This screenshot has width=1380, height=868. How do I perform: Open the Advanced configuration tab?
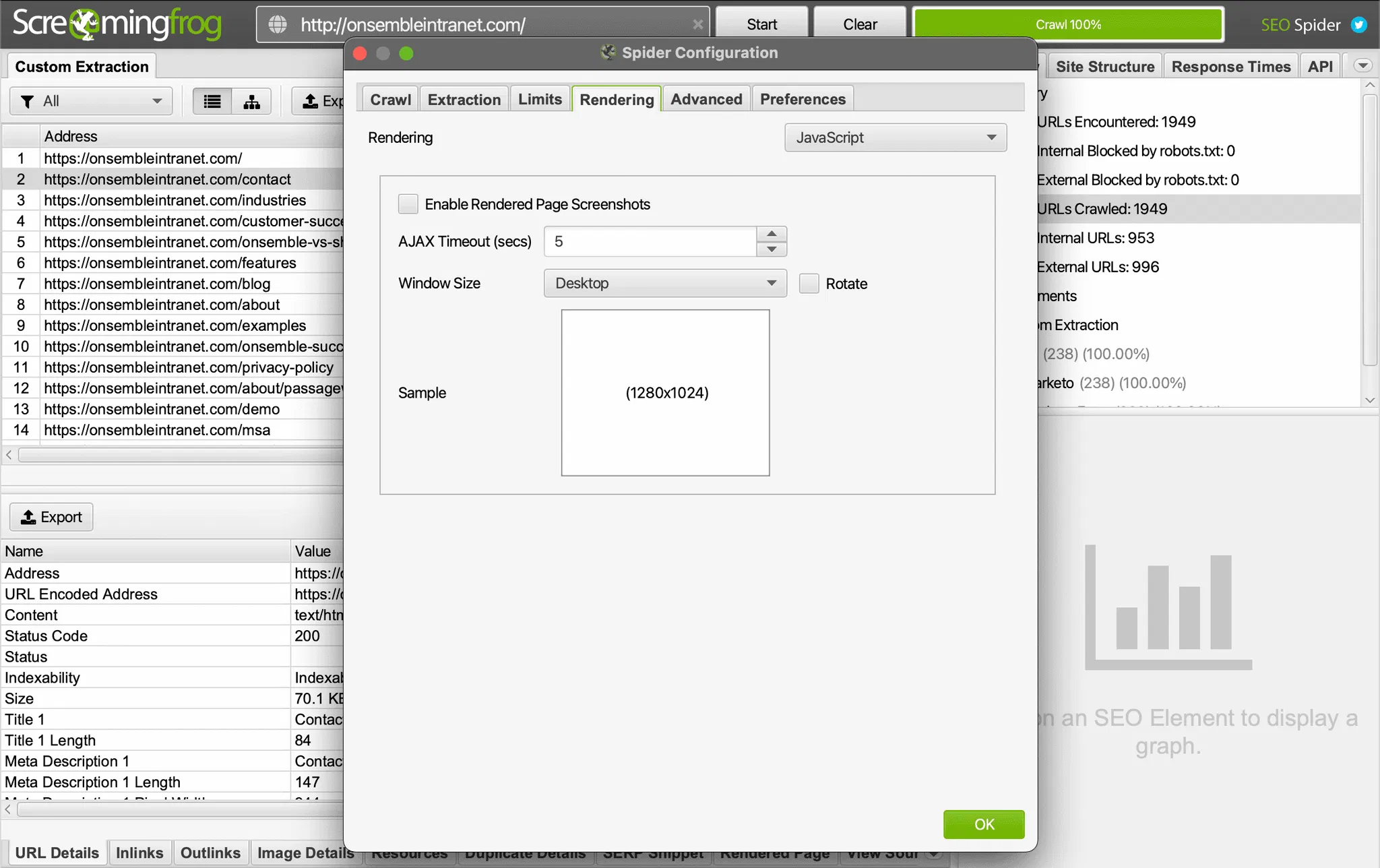point(706,99)
